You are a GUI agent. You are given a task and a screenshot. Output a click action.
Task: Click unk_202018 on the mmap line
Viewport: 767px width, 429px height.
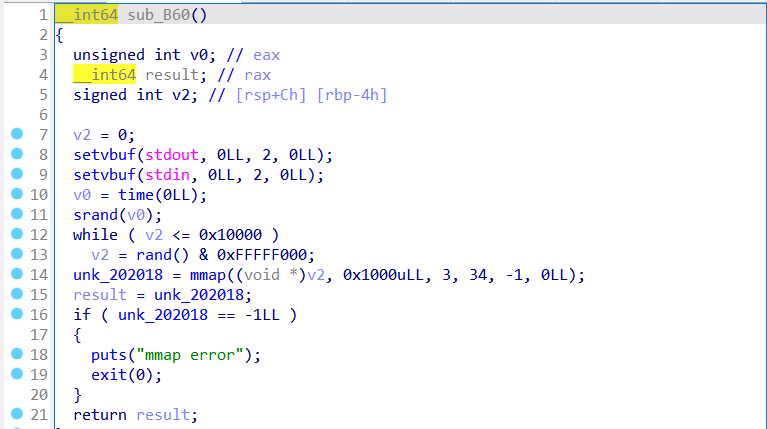coord(118,275)
